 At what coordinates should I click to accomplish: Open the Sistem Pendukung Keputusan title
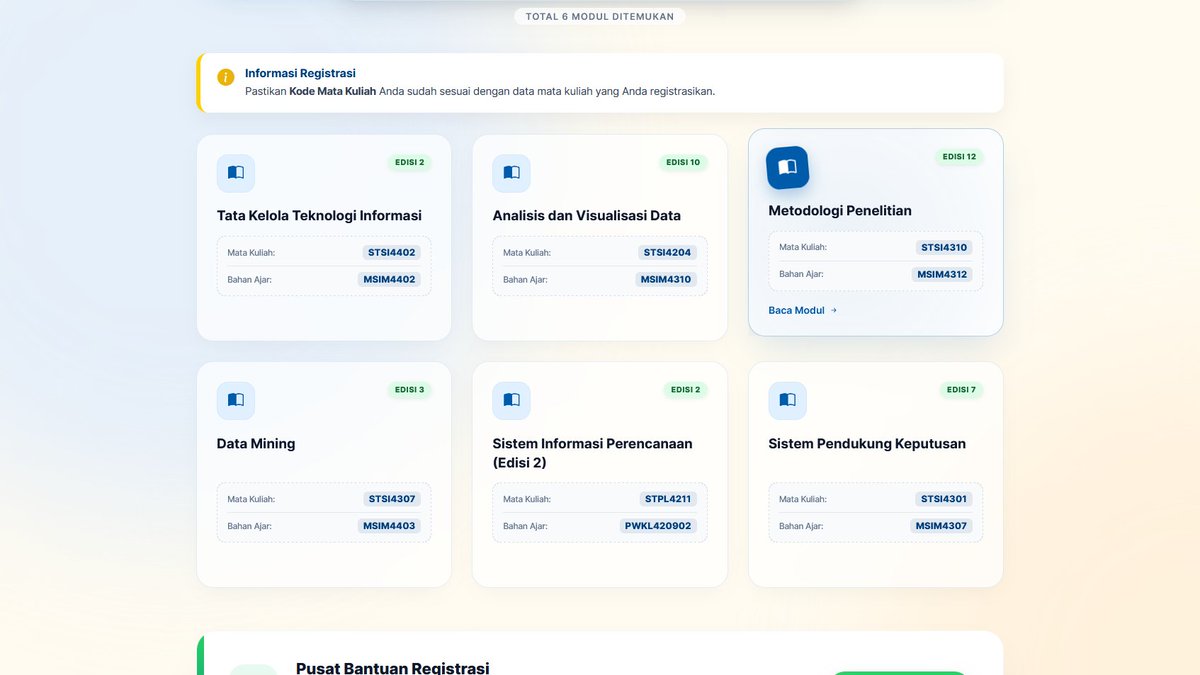867,444
